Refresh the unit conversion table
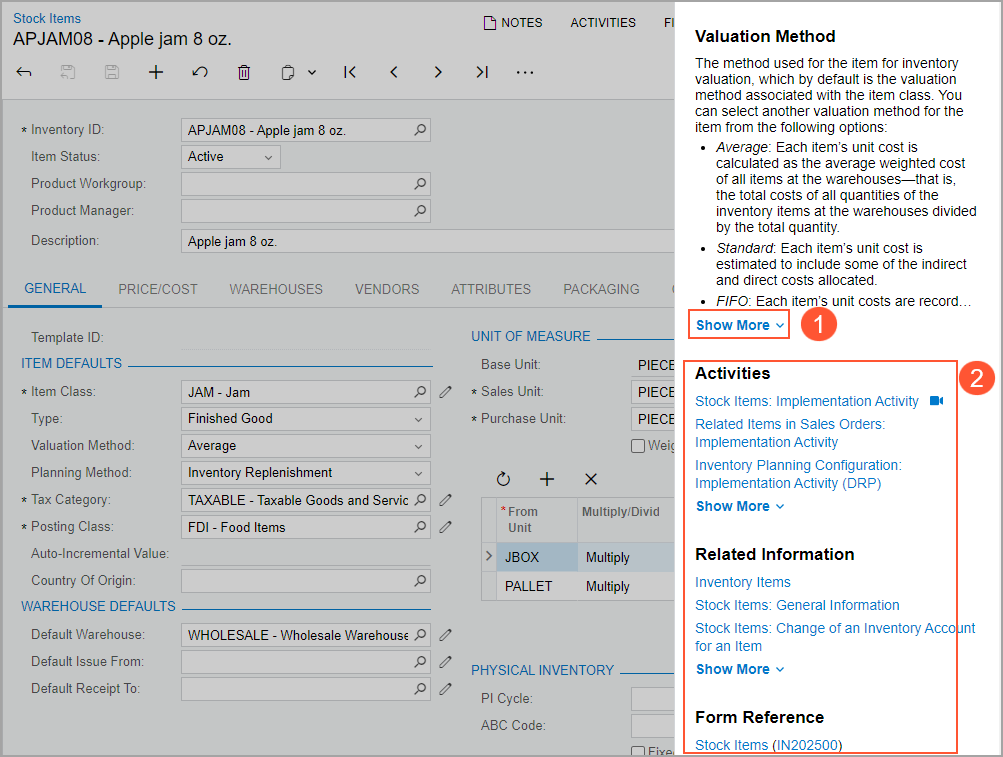The image size is (1003, 757). pyautogui.click(x=503, y=480)
